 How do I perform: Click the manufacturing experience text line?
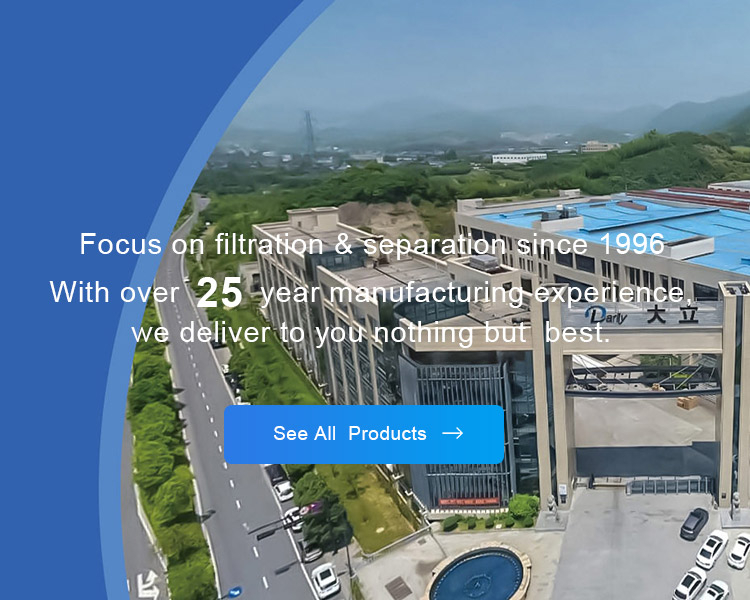476,292
